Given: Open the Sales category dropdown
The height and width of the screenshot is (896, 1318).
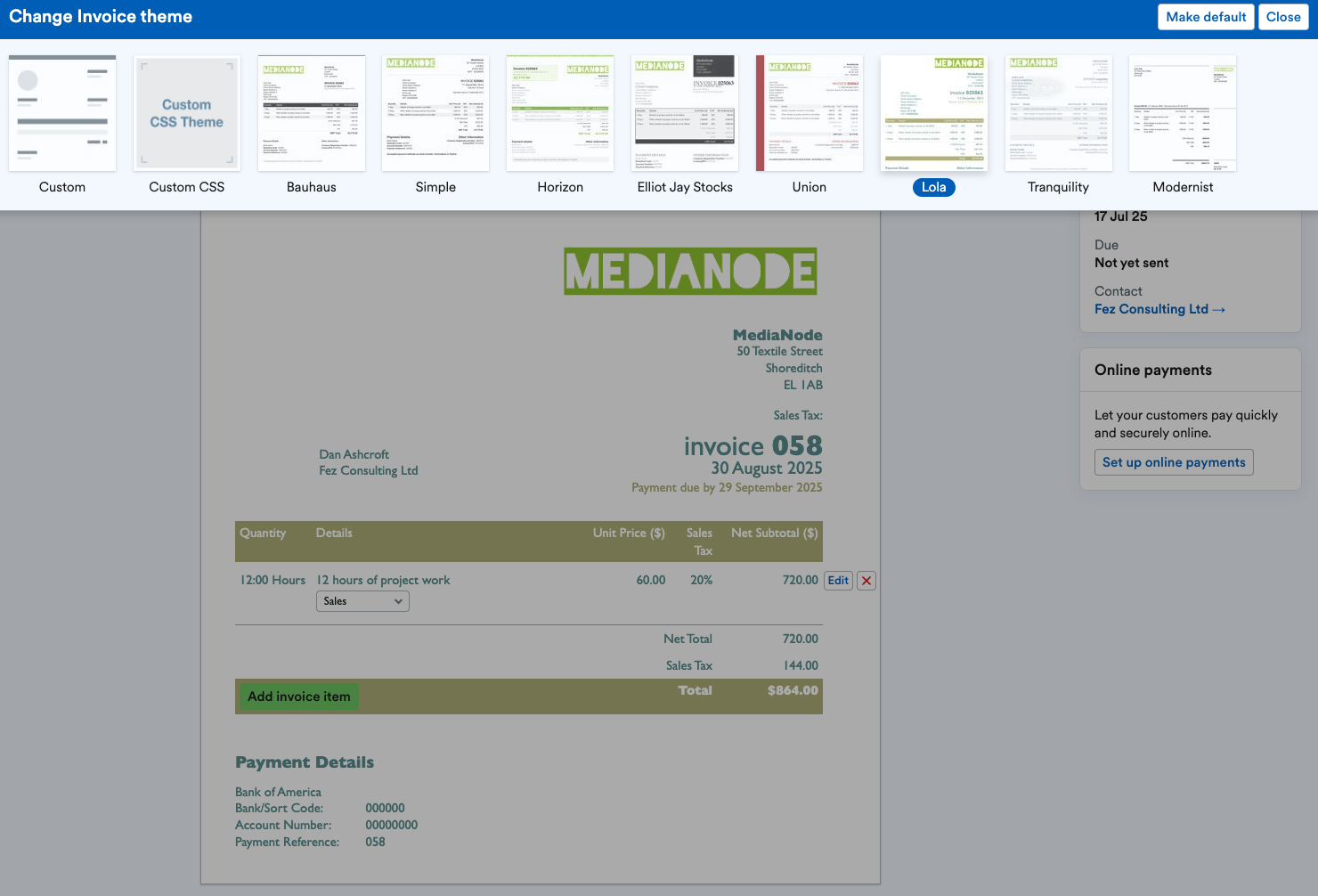Looking at the screenshot, I should [362, 601].
